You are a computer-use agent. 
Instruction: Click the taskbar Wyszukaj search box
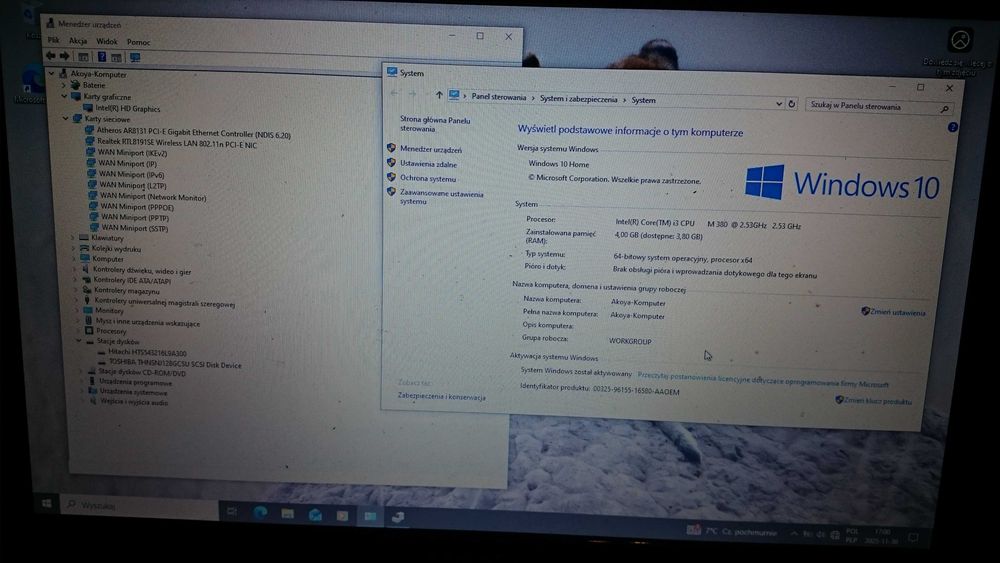point(140,506)
